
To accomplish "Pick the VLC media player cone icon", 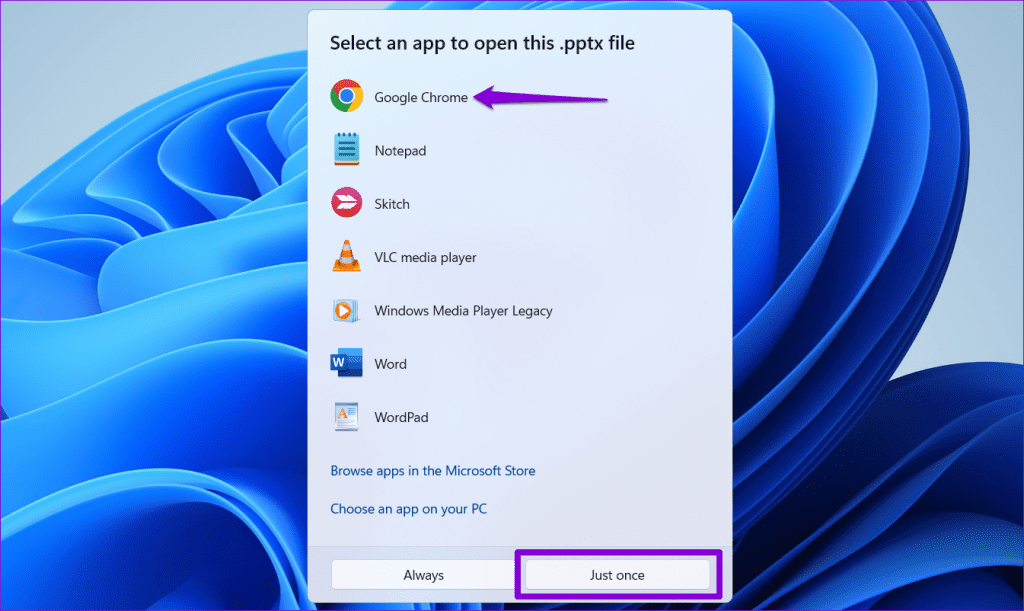I will point(347,256).
